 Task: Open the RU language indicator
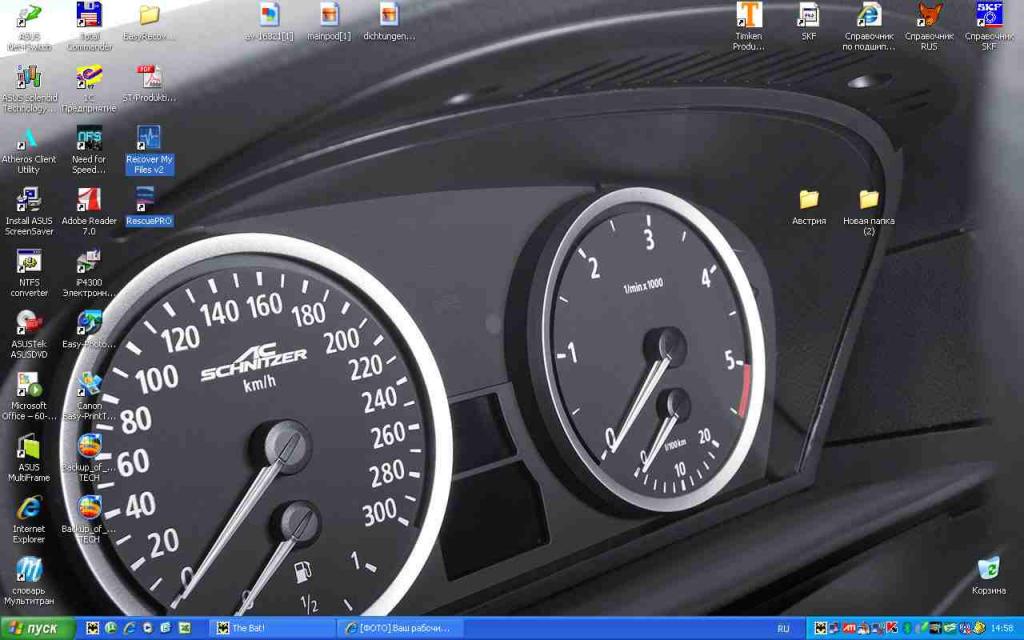click(783, 628)
